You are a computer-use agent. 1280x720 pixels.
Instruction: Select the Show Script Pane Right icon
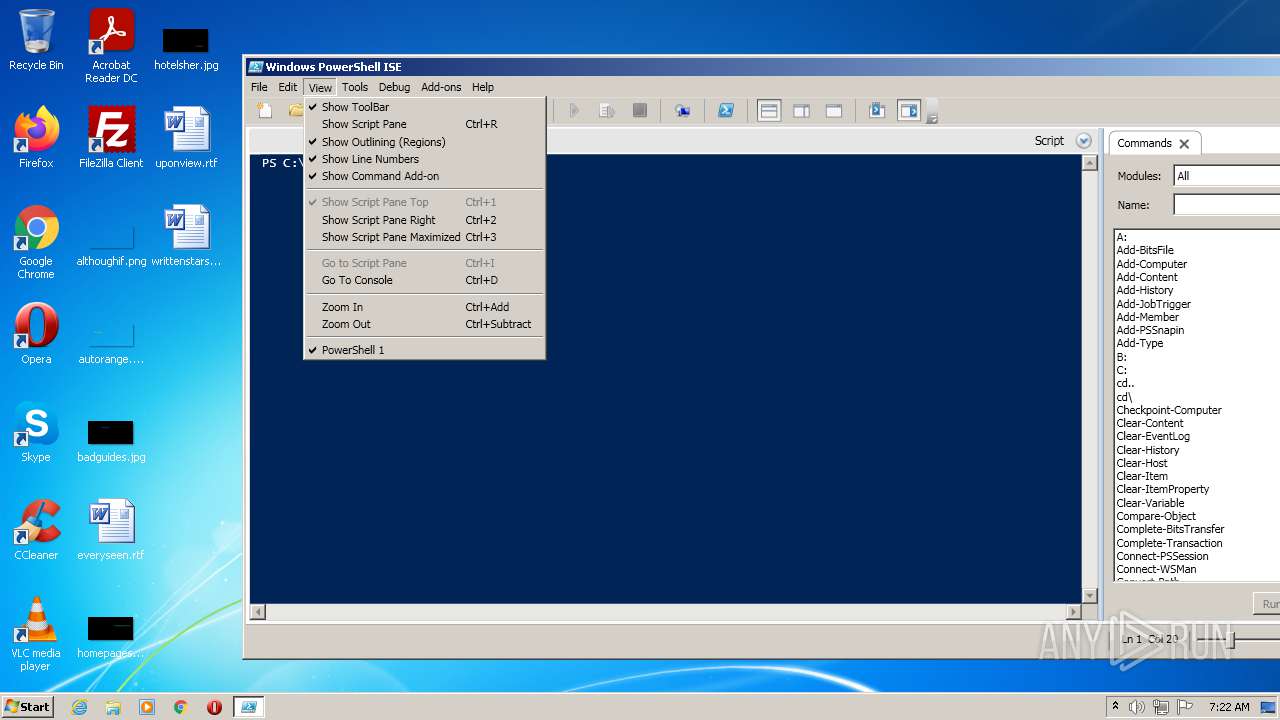point(802,111)
